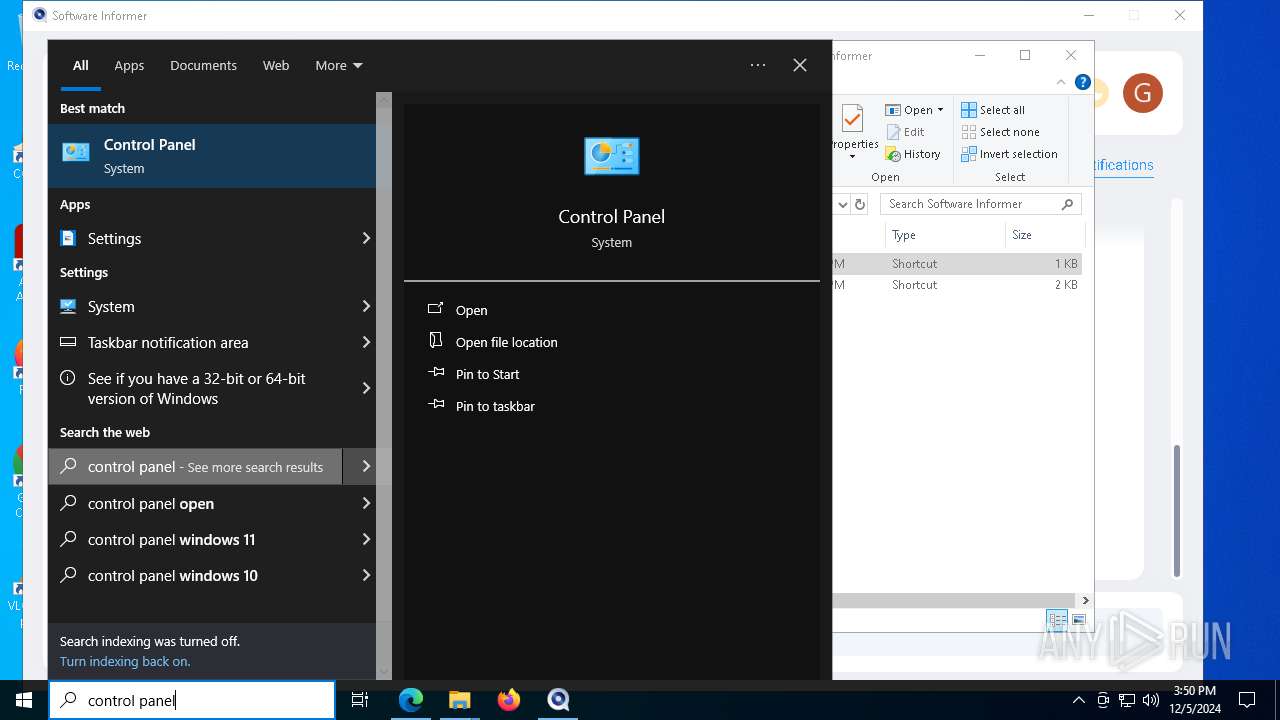Click the Type column header in Explorer
The image size is (1280, 720).
pyautogui.click(x=945, y=235)
